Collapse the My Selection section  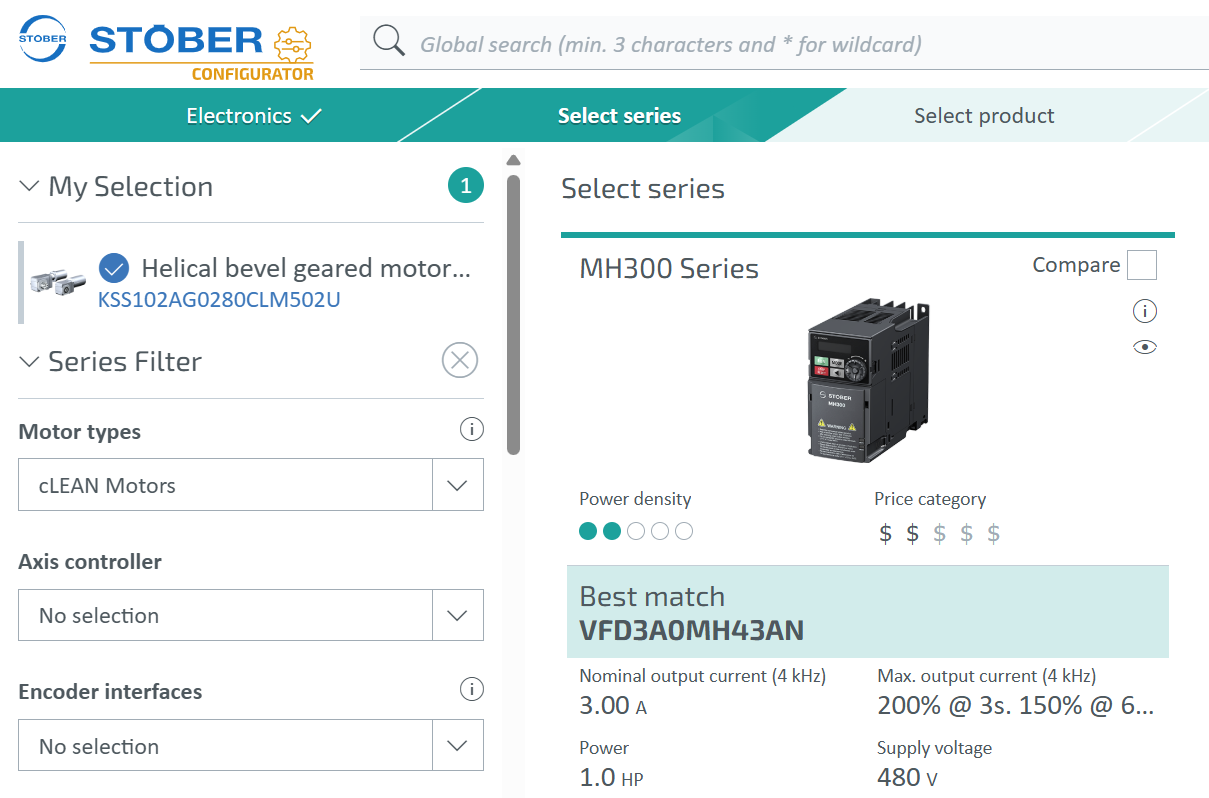[x=29, y=186]
